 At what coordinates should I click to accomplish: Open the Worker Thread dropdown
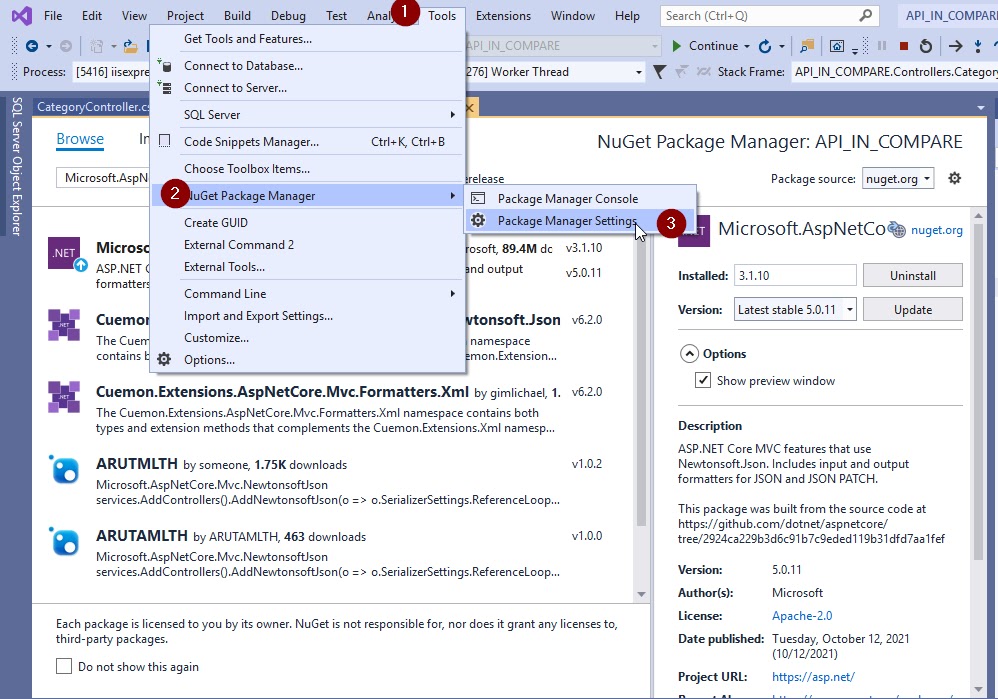coord(638,72)
